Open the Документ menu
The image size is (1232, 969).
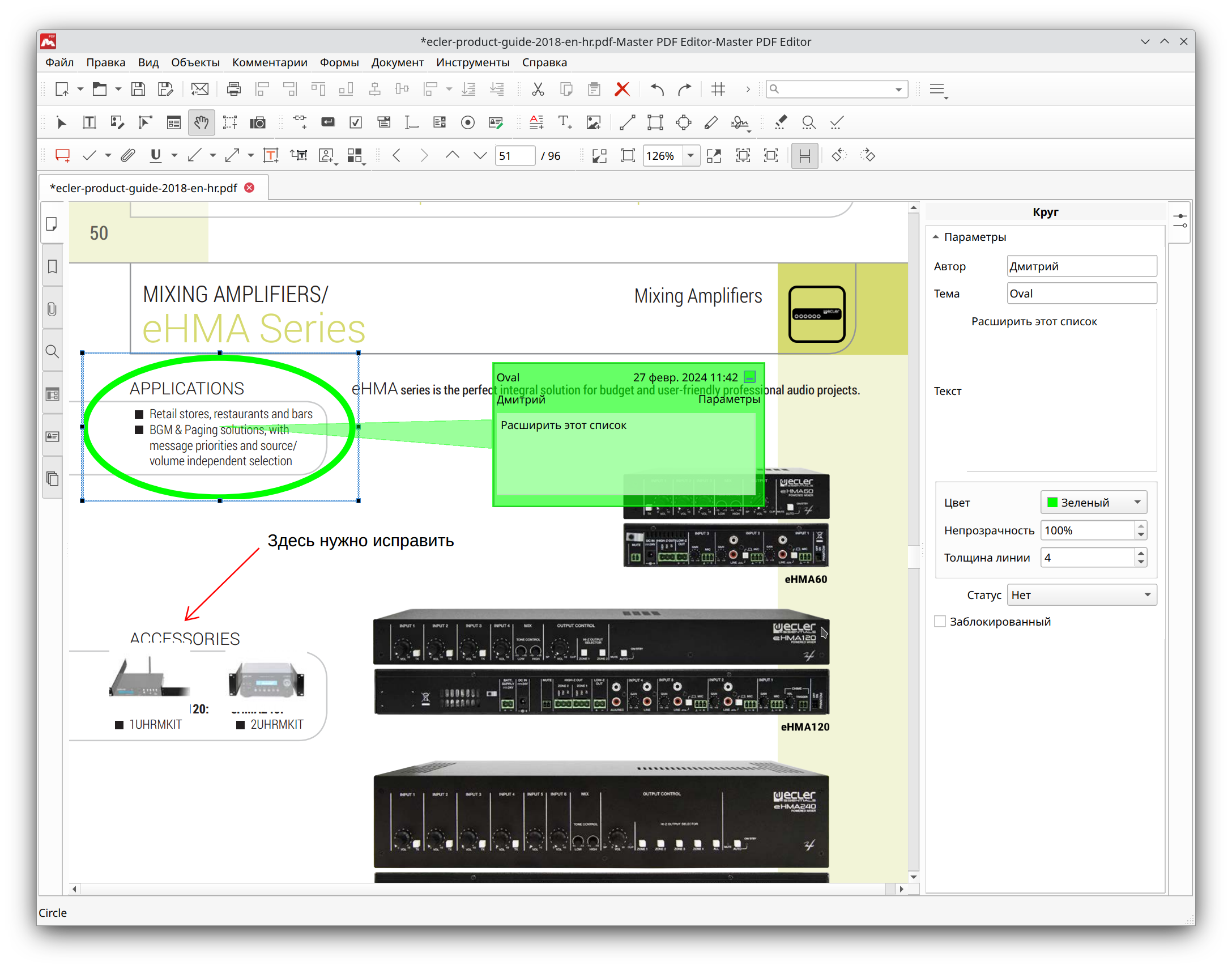tap(398, 62)
